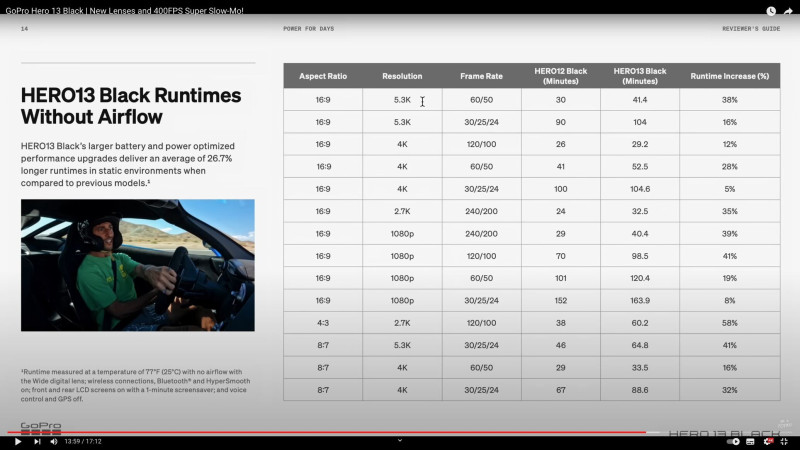Click the 4:3 aspect ratio cell
800x450 pixels.
point(323,323)
